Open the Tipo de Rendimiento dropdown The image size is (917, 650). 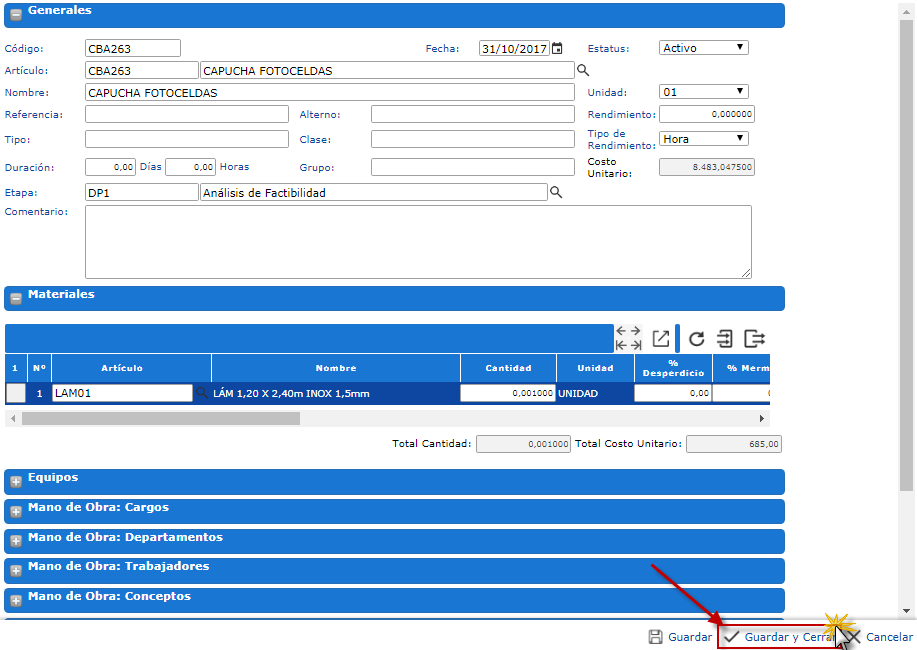(704, 139)
